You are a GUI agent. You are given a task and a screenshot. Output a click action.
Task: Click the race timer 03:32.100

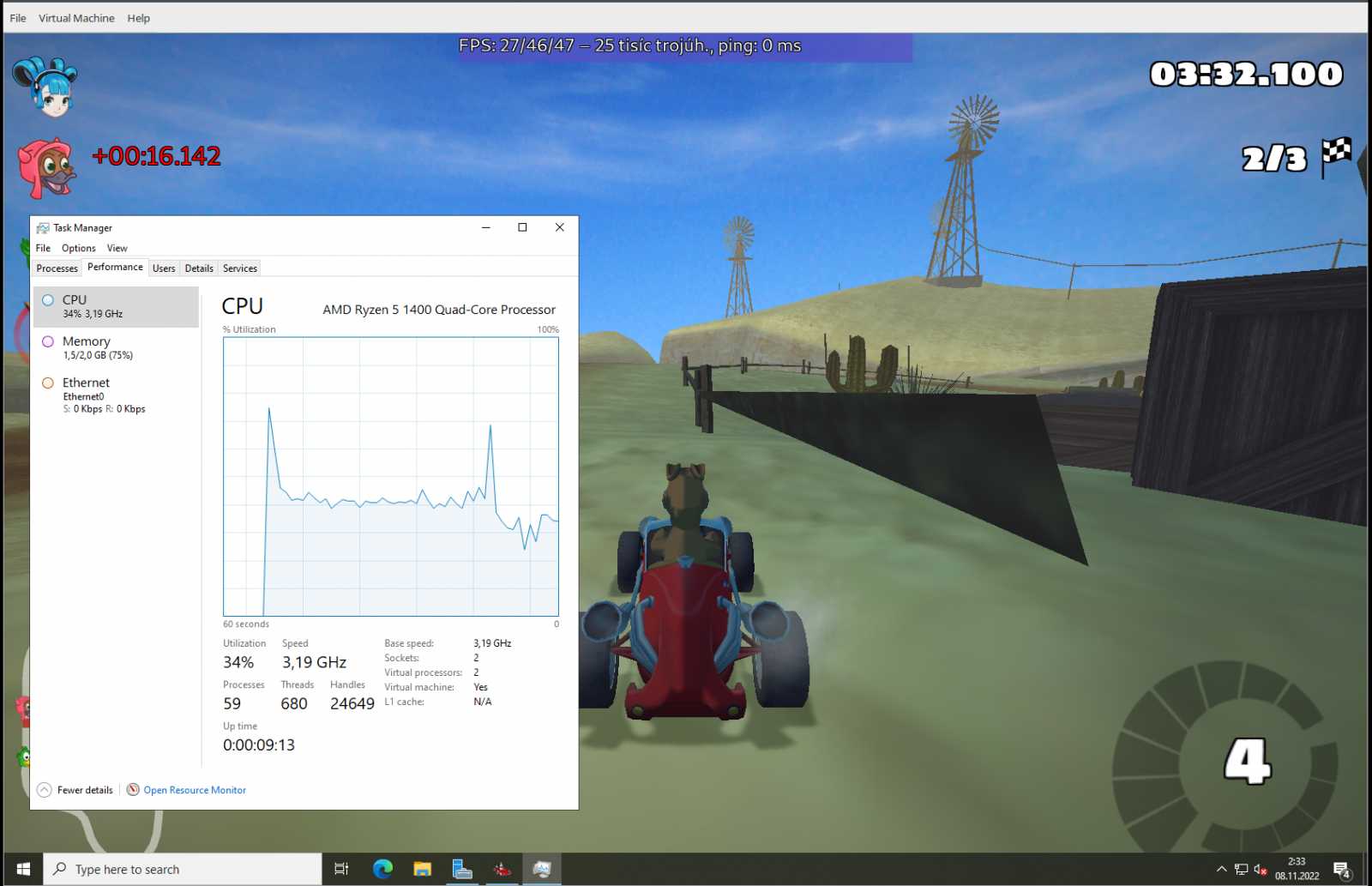pos(1246,75)
